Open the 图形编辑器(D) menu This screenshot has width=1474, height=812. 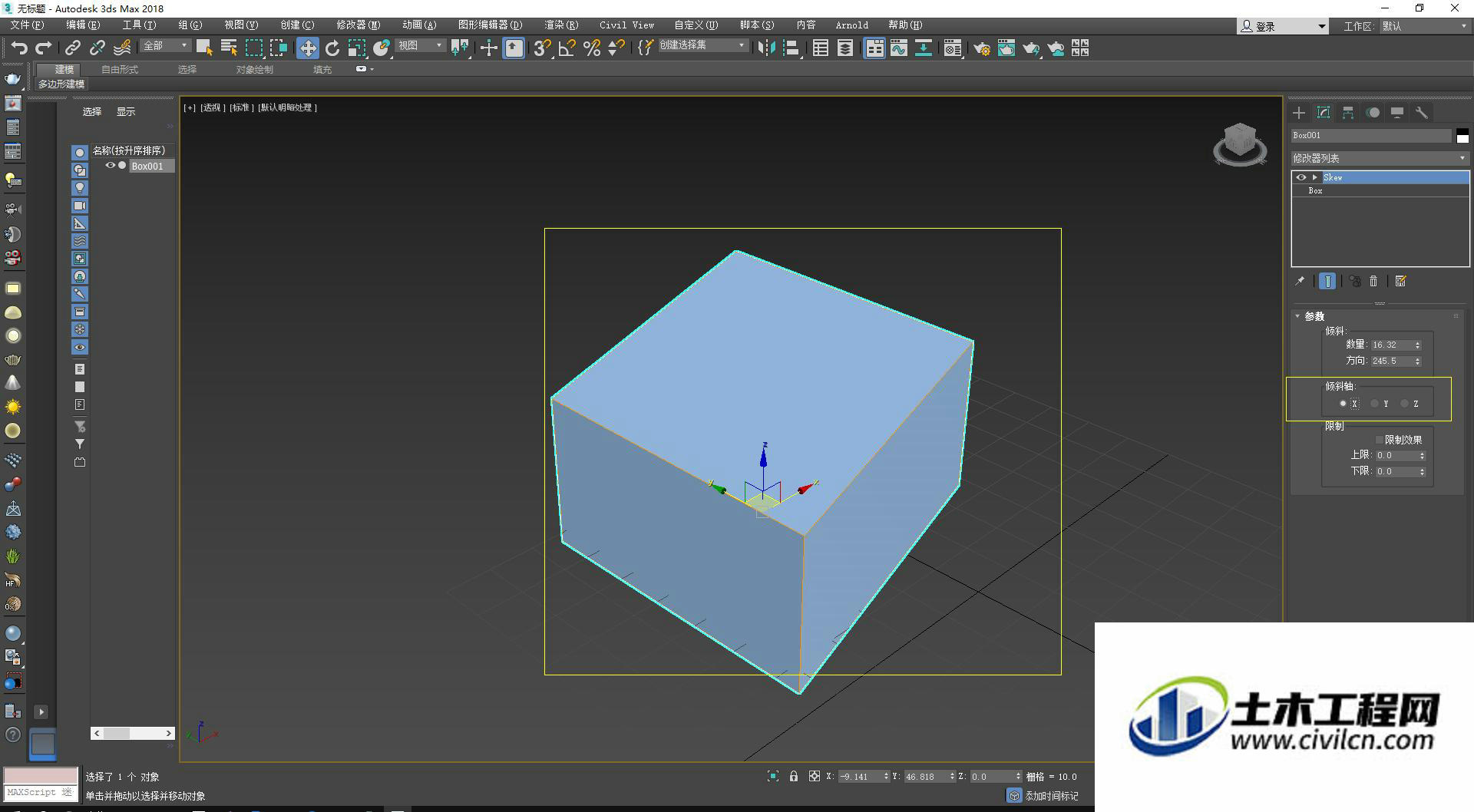click(x=490, y=25)
